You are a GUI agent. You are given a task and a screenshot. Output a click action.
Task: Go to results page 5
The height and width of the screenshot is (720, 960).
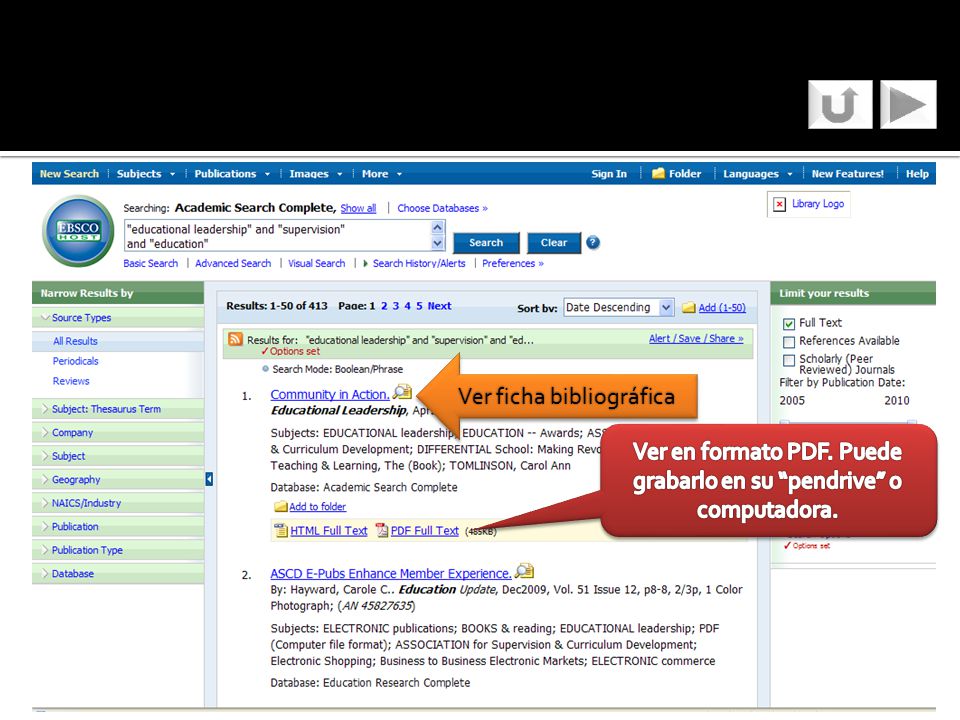click(x=419, y=306)
